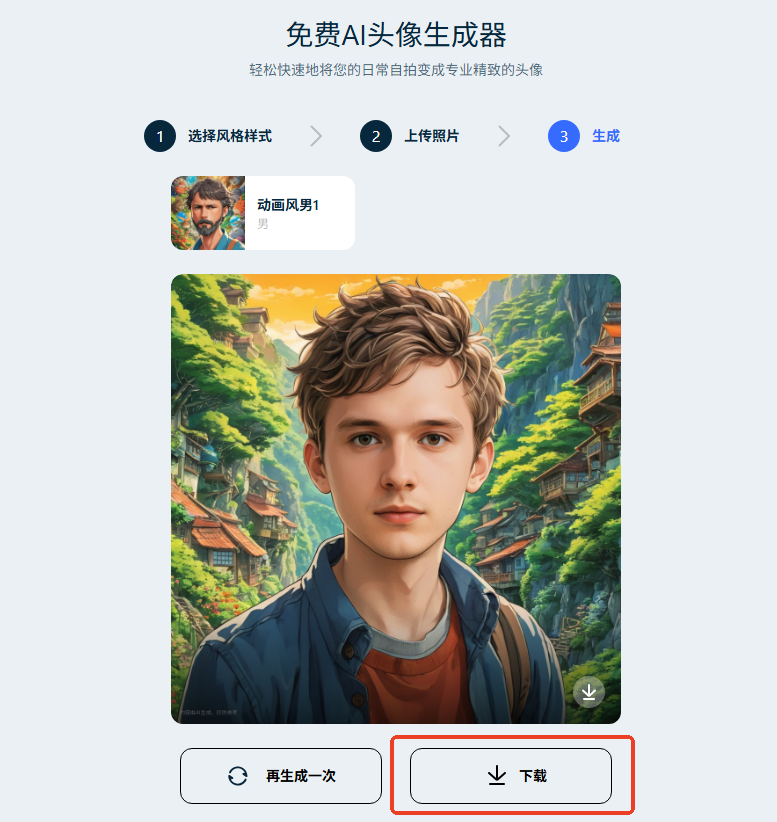Select the step 2 number circle
Viewport: 777px width, 822px height.
[376, 136]
